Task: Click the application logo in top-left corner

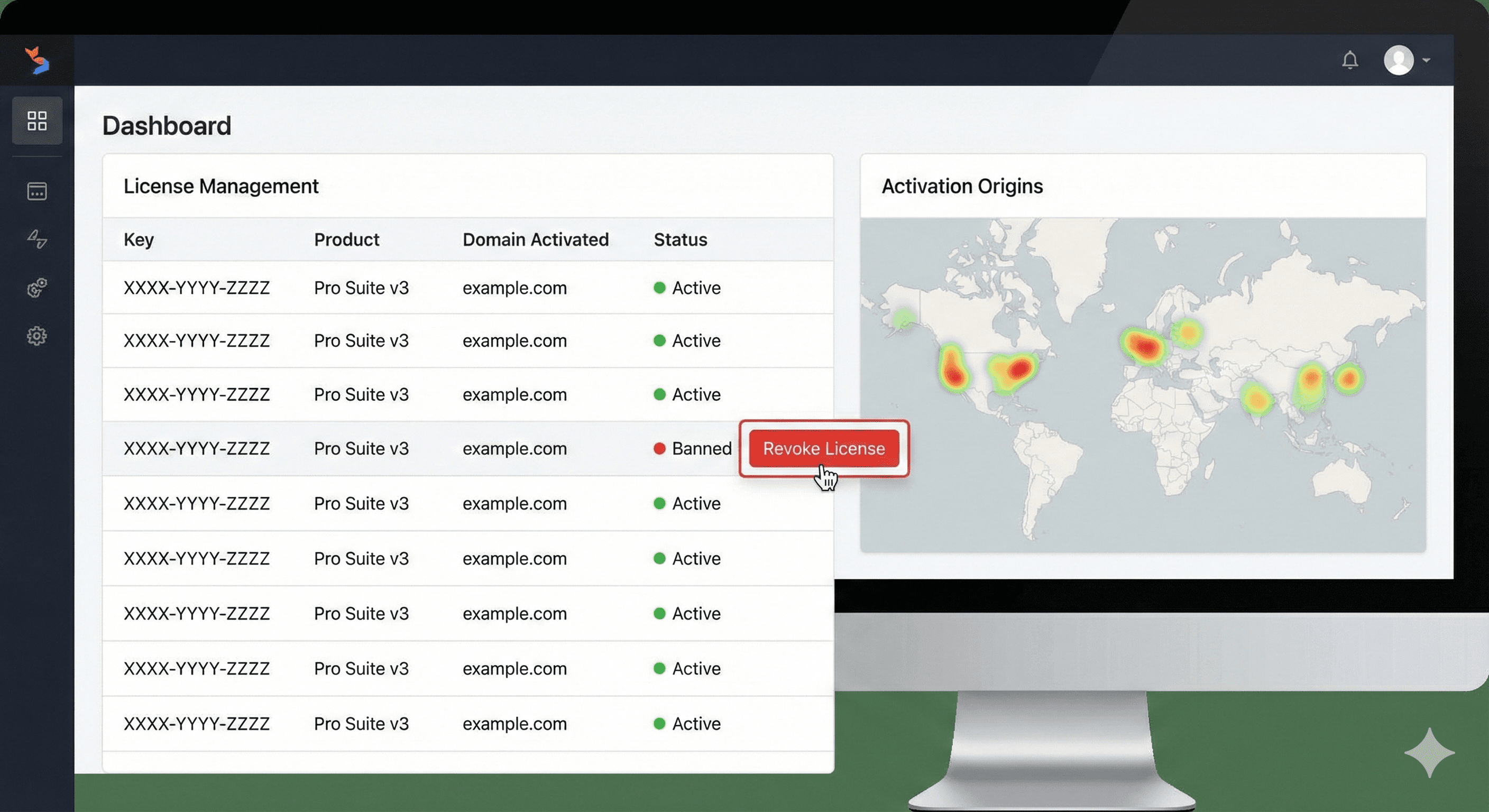Action: (x=37, y=60)
